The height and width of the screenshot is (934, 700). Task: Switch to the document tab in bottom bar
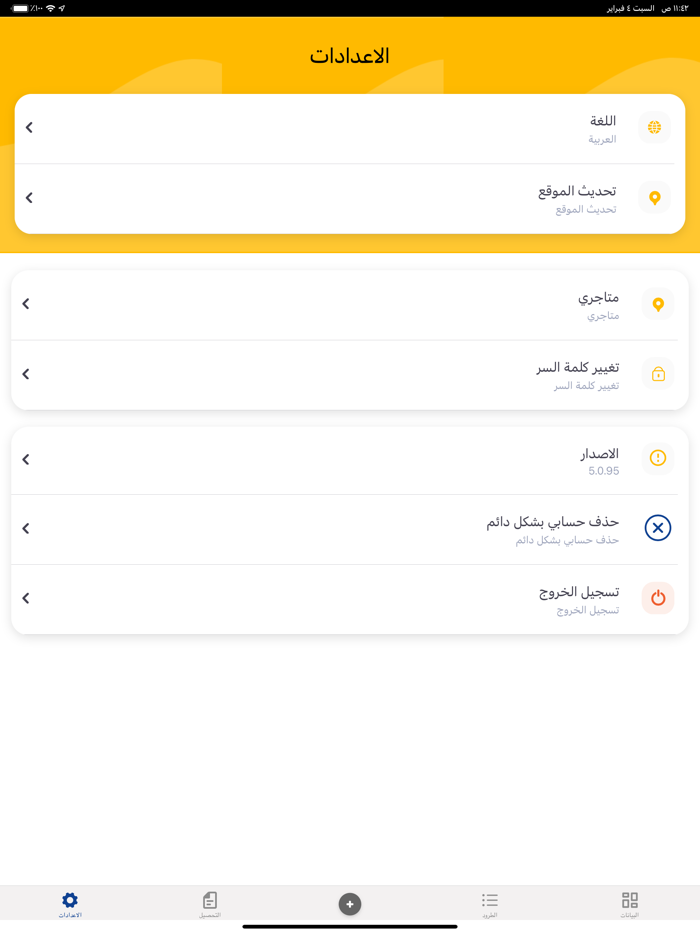(x=209, y=902)
